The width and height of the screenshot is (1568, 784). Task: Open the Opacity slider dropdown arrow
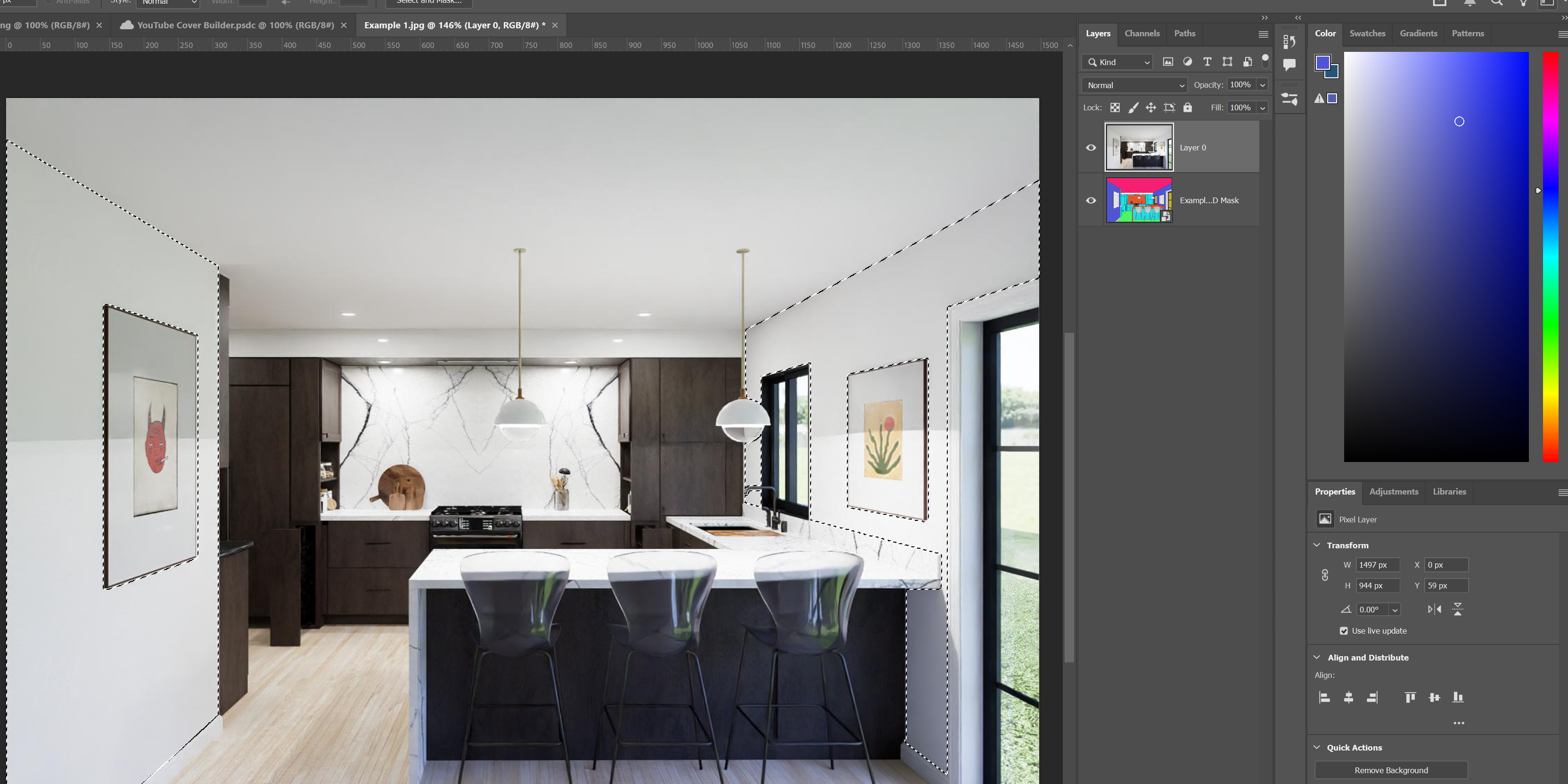tap(1263, 85)
